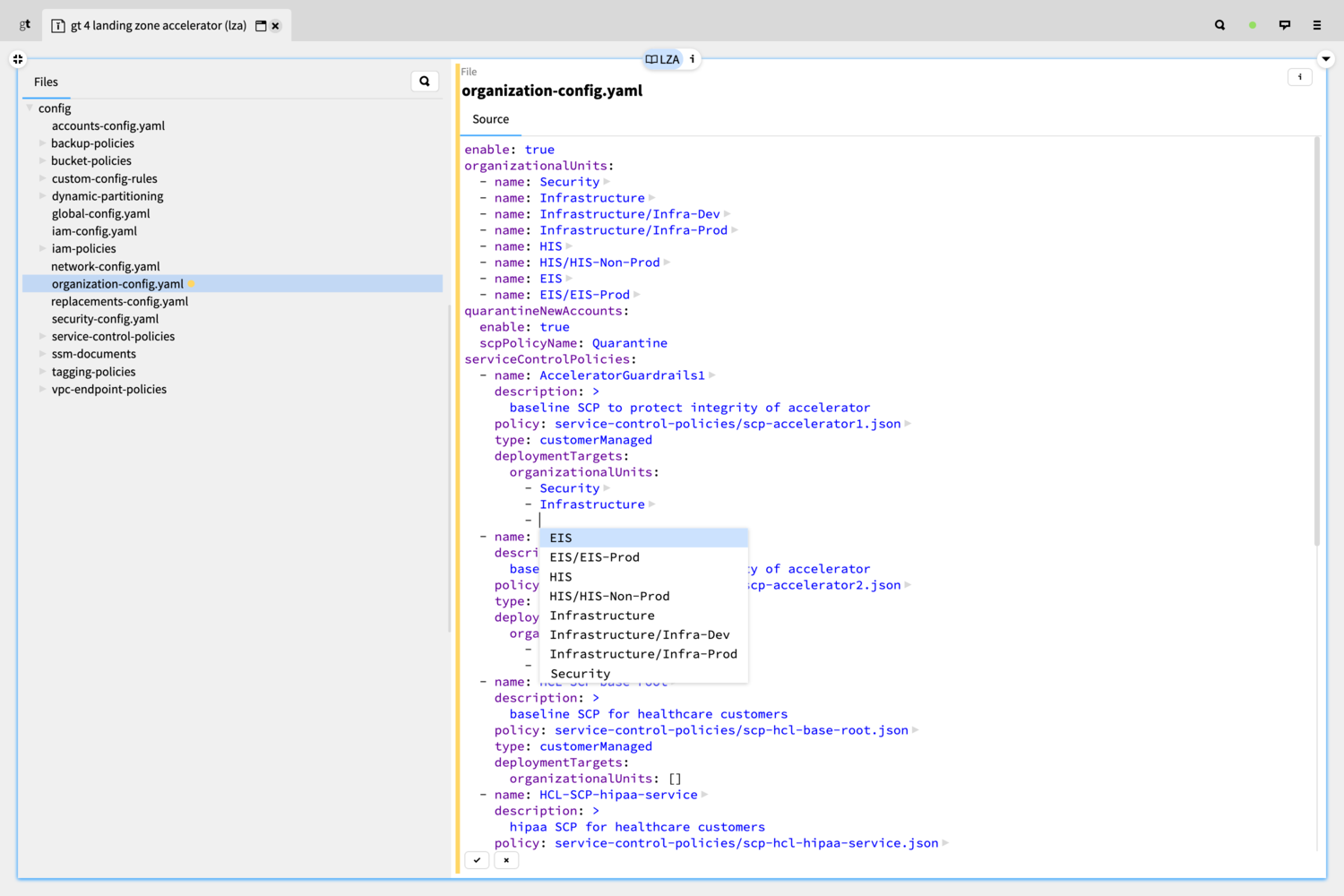Open the notifications speech bubble icon
This screenshot has height=896, width=1344.
(x=1285, y=25)
